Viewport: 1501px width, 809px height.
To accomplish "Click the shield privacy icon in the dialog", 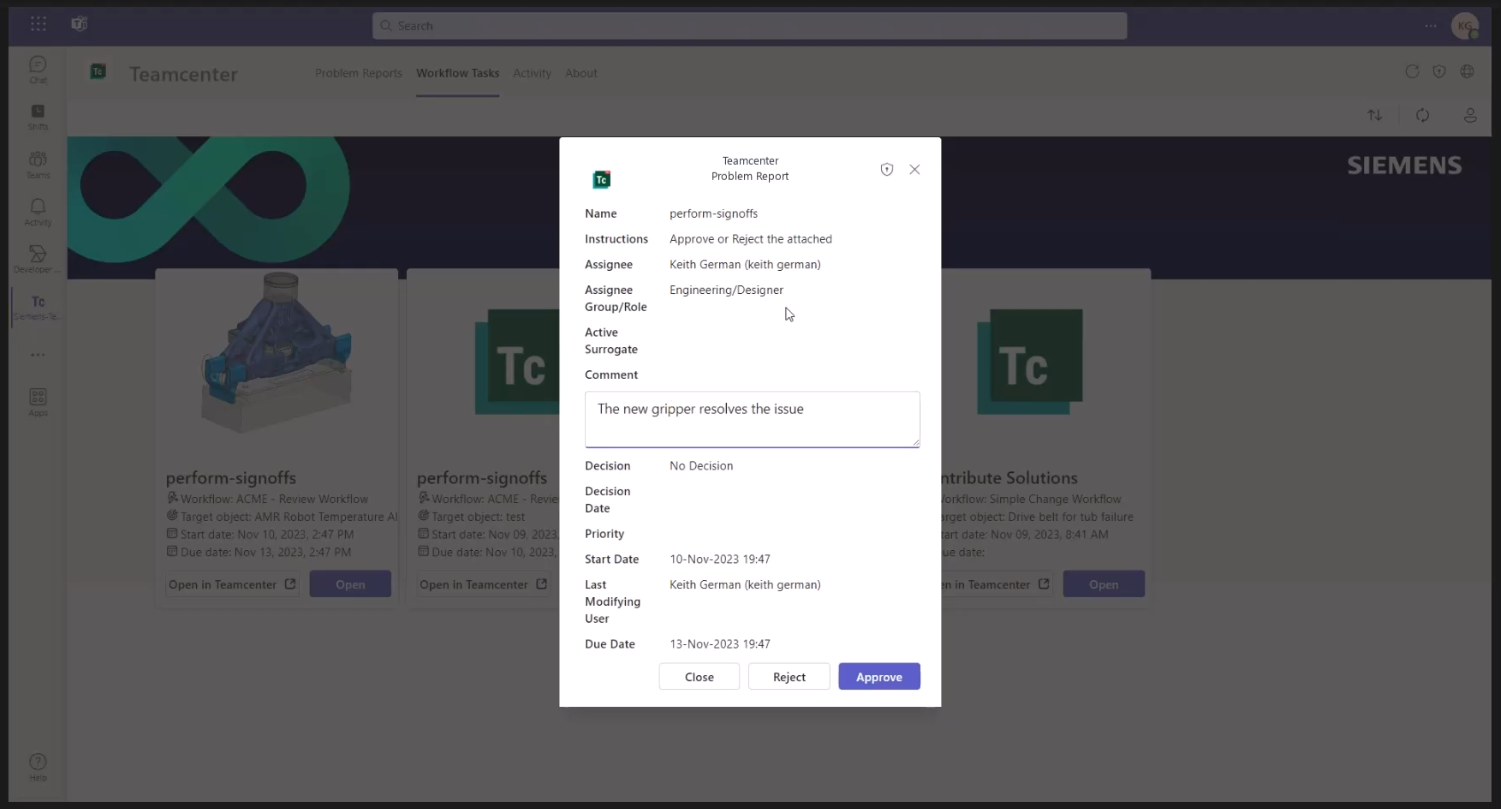I will click(x=886, y=169).
